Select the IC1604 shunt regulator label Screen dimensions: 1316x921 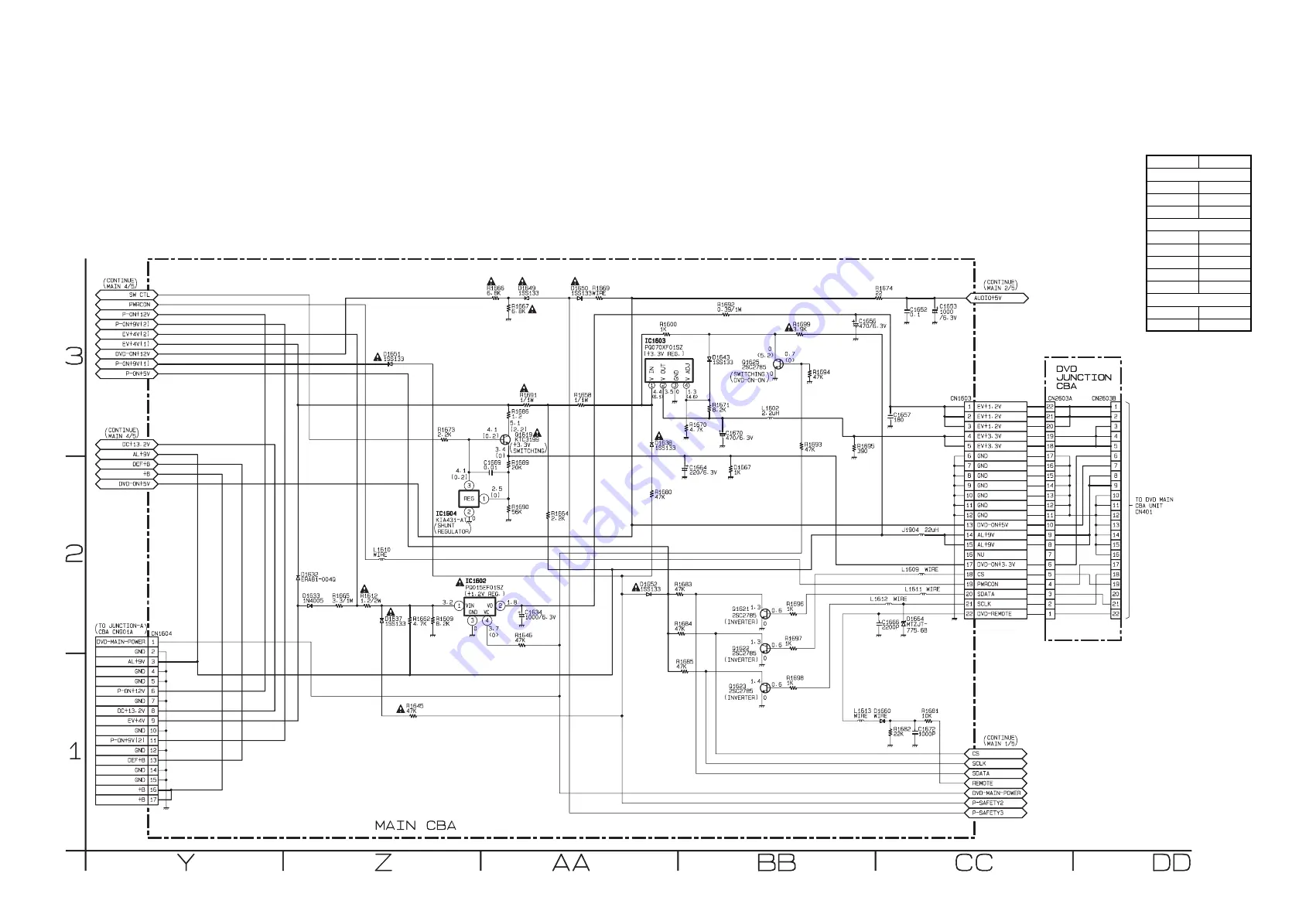coord(446,513)
